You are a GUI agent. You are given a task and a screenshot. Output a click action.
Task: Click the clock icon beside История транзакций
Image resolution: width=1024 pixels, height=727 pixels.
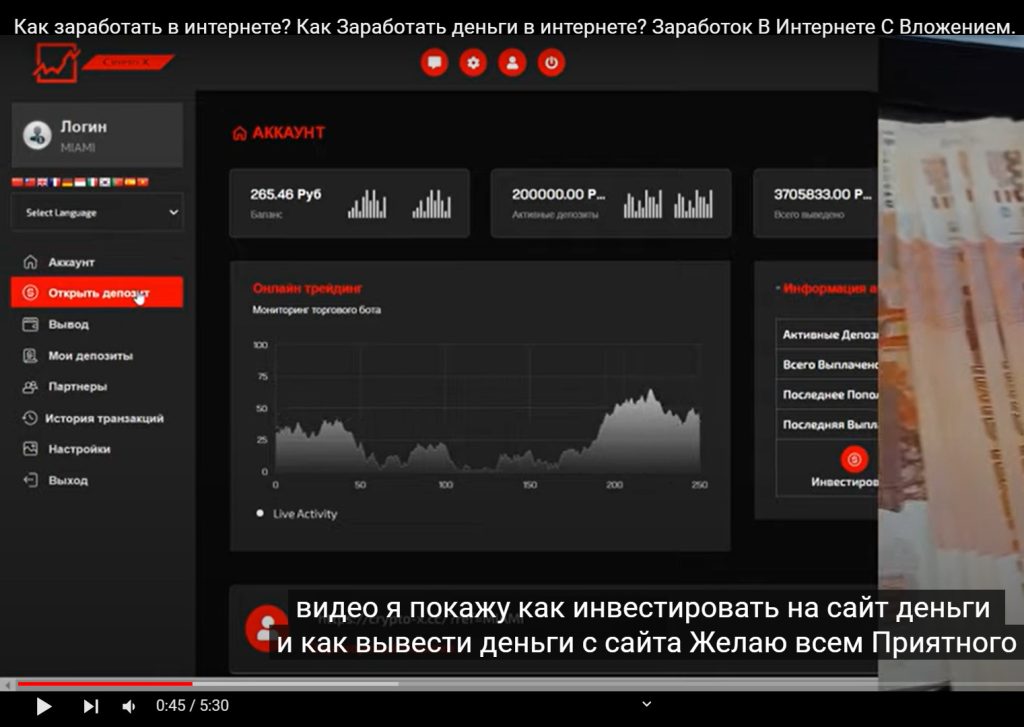point(30,417)
